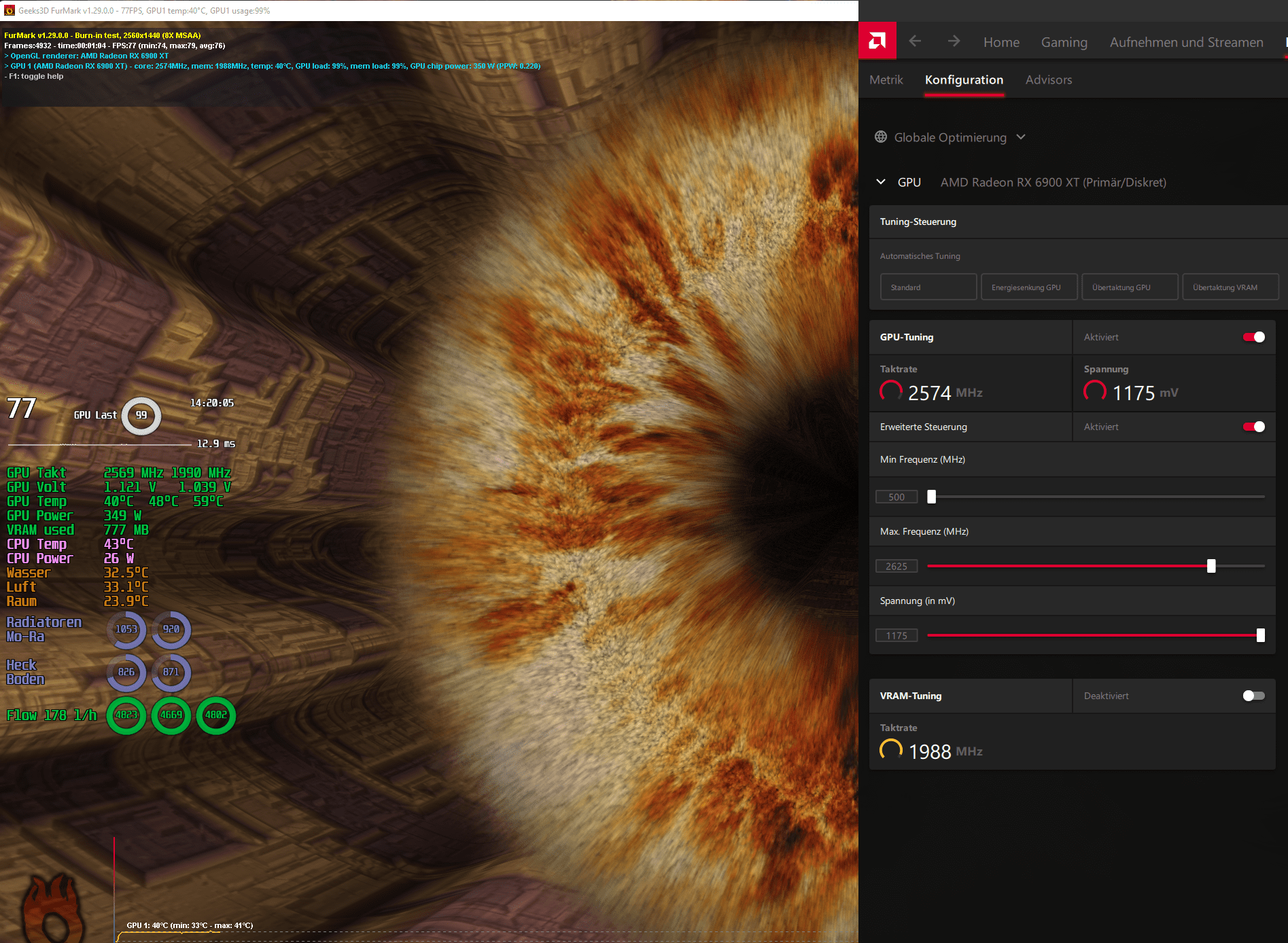Click the 'Flow 178 l/h' label
This screenshot has height=943, width=1288.
click(52, 715)
